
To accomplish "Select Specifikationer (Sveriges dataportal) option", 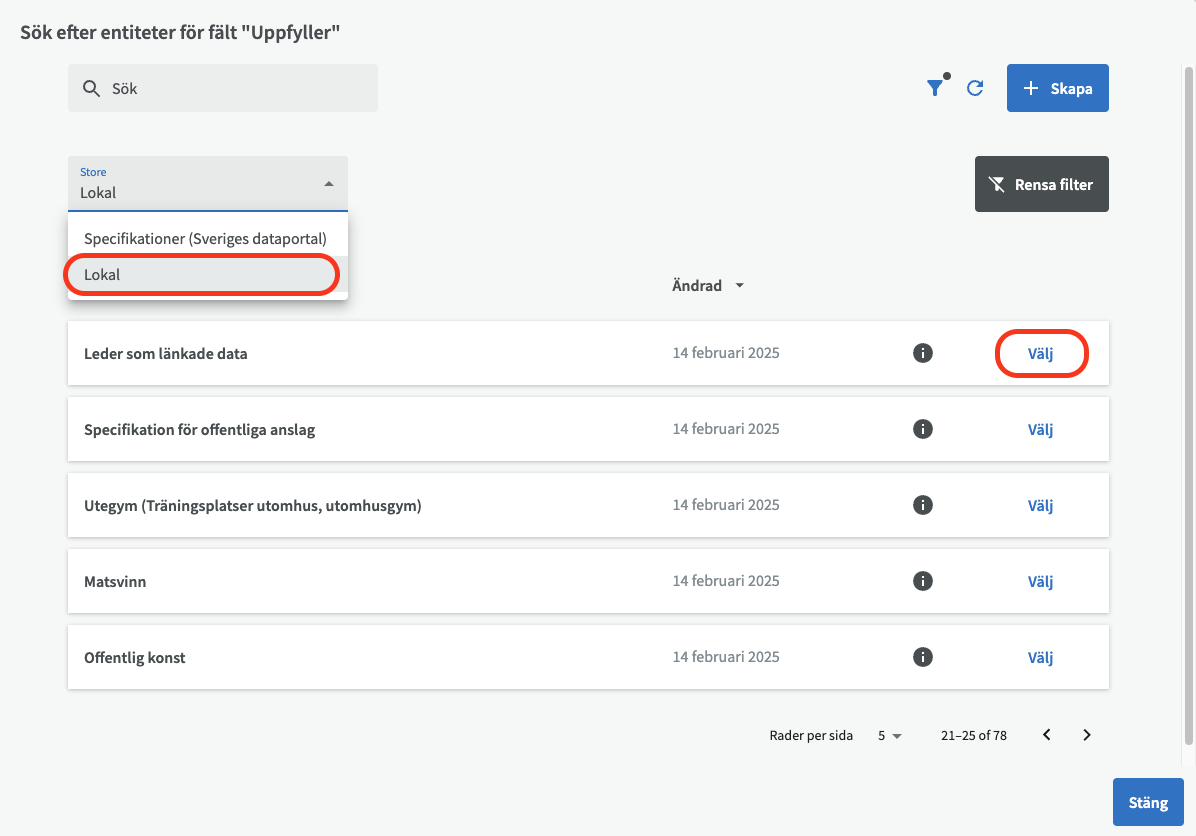I will coord(205,239).
